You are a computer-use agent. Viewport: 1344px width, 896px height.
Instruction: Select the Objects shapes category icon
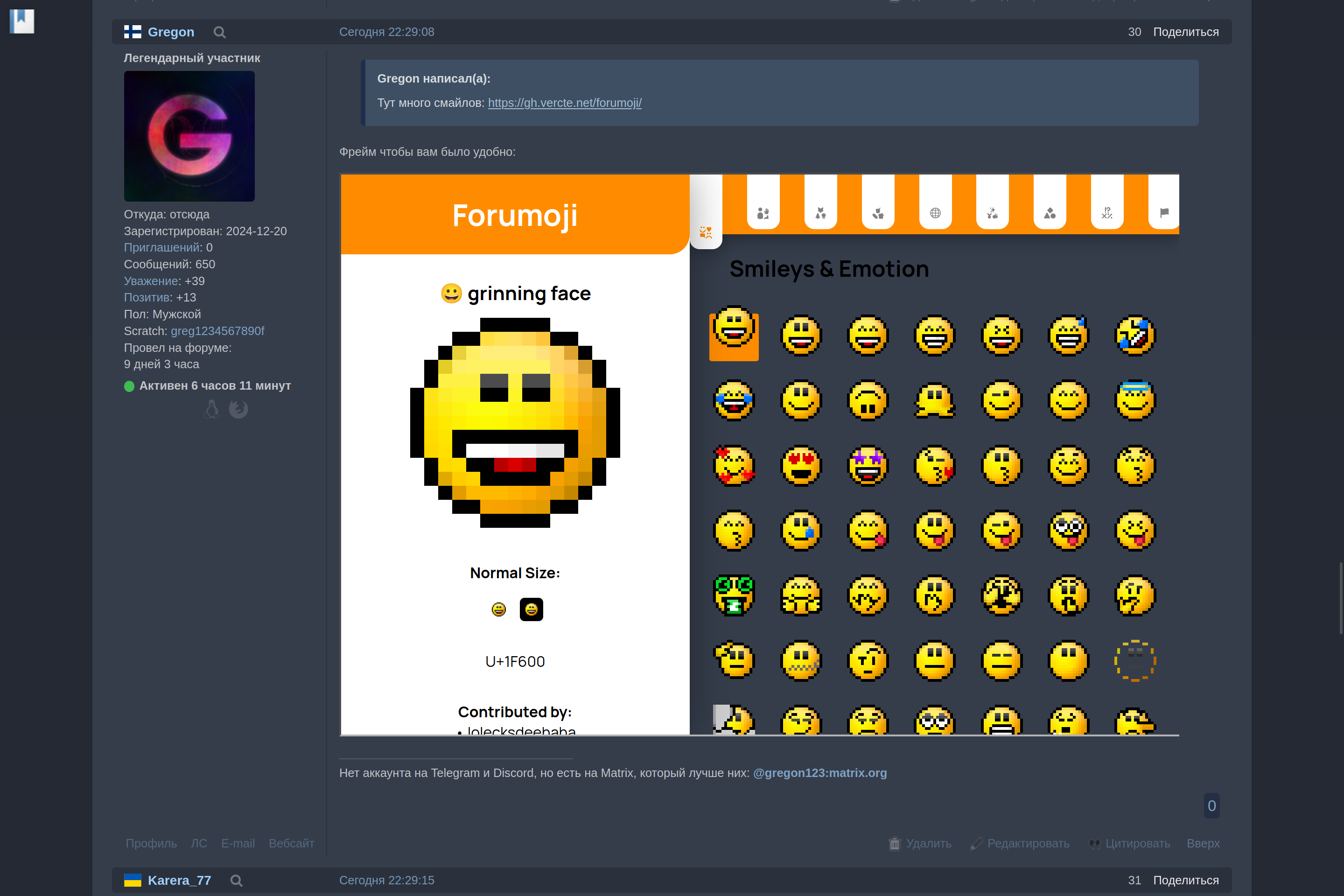(1050, 213)
